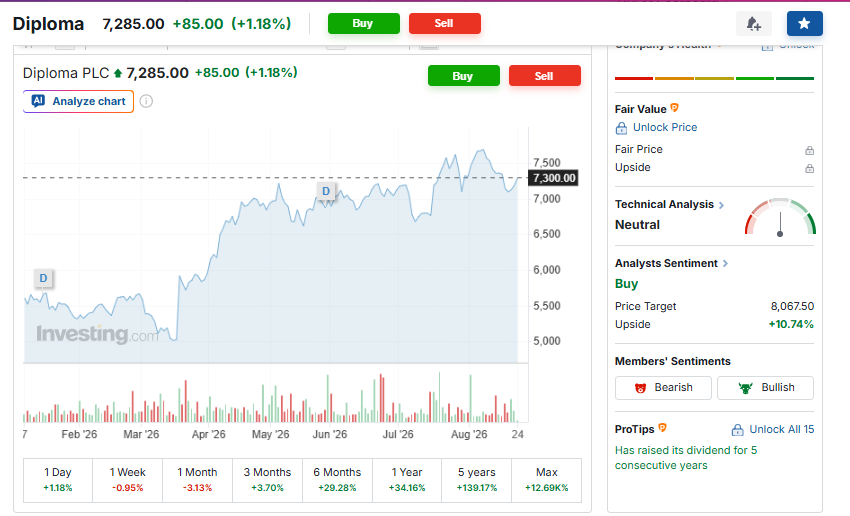Click the red Sell button above chart

tap(544, 76)
